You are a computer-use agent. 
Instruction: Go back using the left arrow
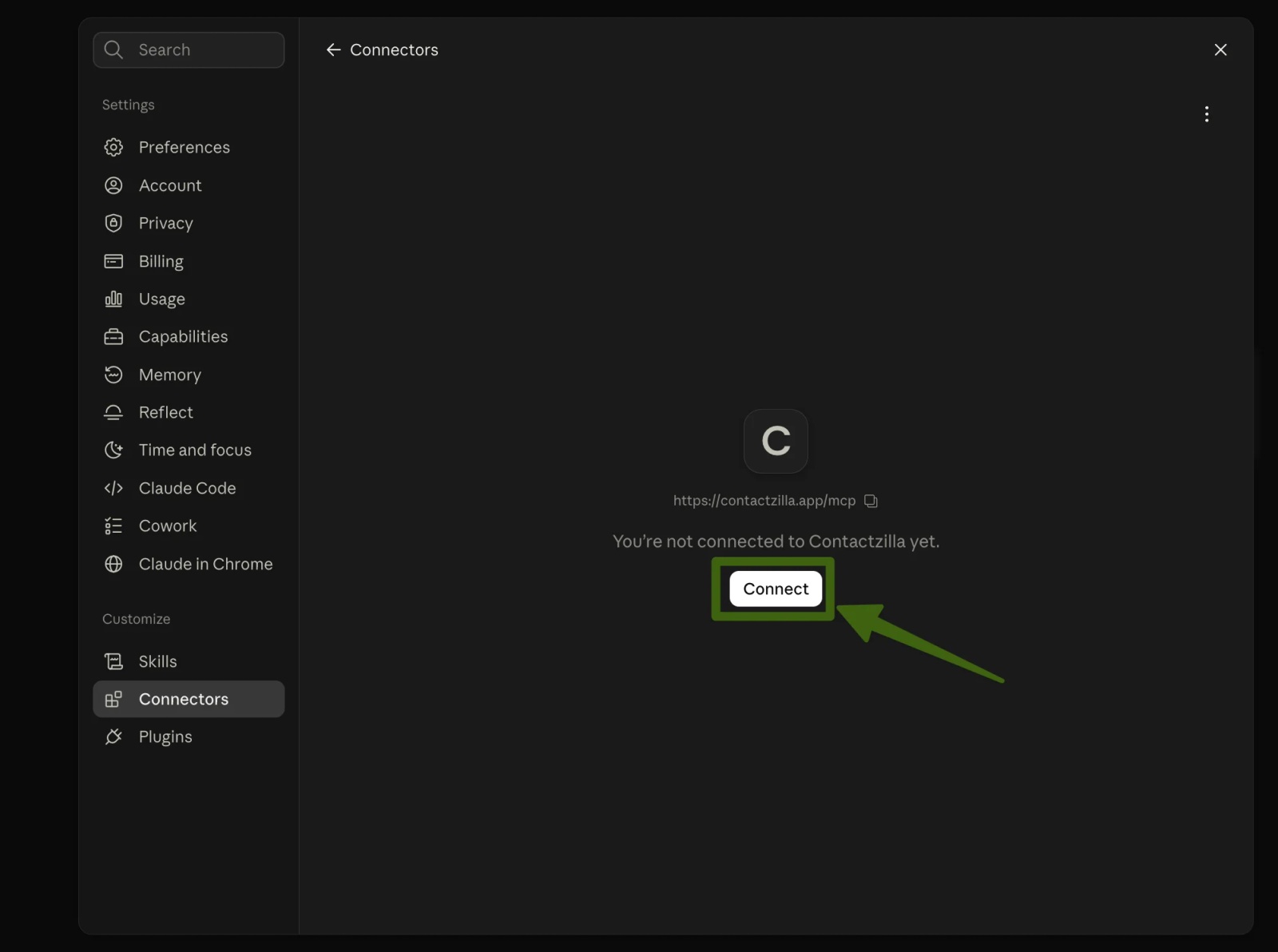(333, 50)
